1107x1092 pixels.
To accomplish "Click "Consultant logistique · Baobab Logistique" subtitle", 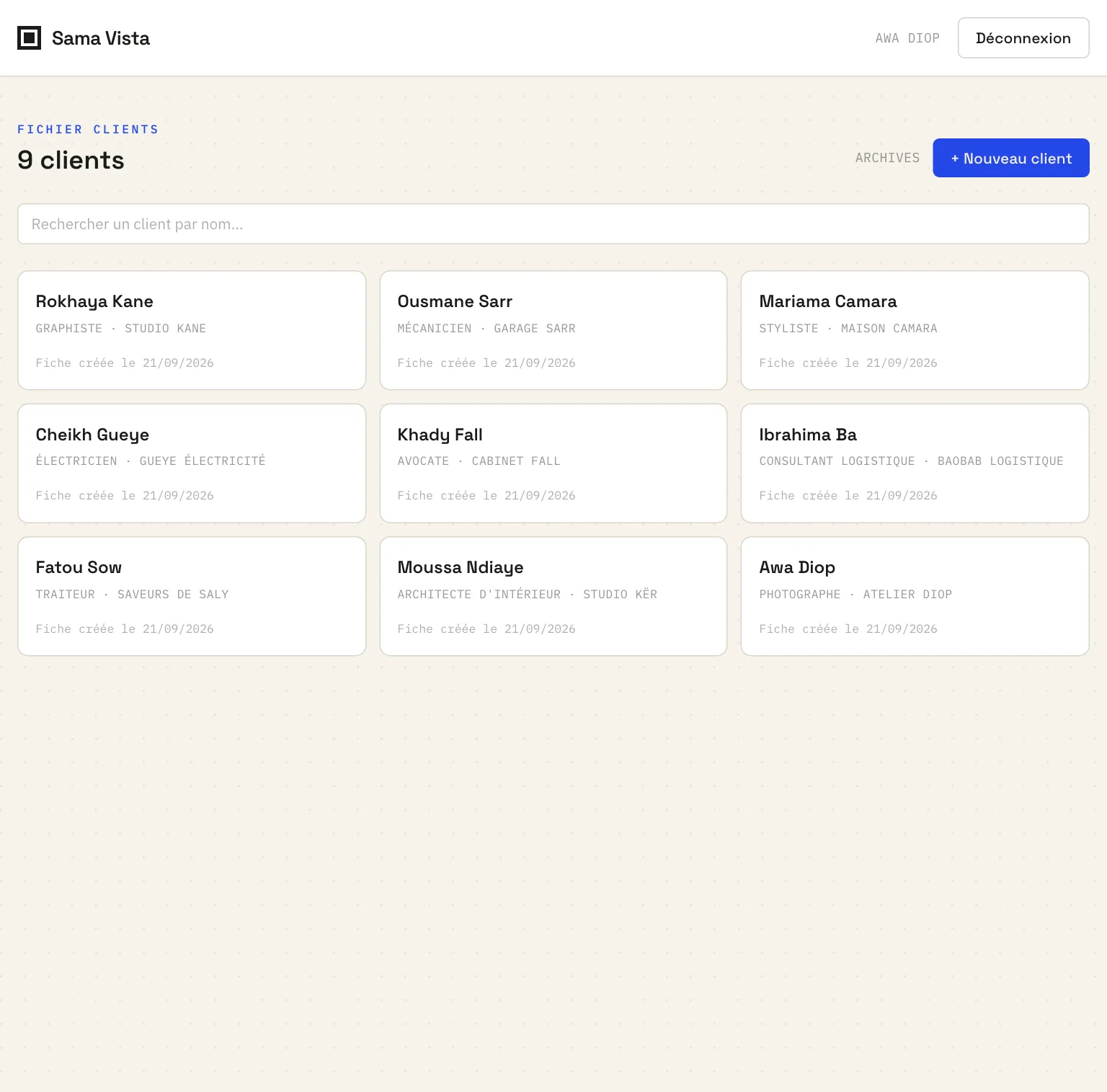I will tap(911, 461).
